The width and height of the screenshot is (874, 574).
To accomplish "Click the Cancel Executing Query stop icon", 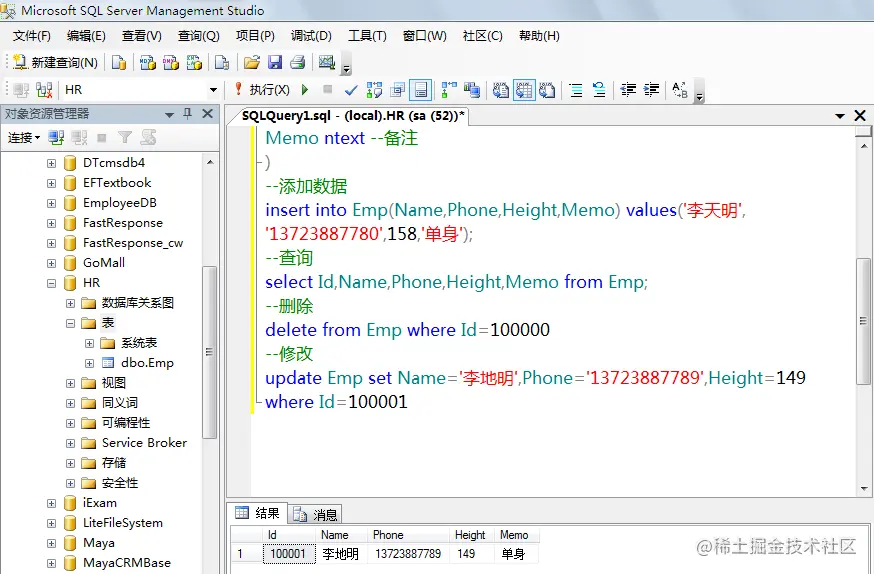I will point(328,89).
